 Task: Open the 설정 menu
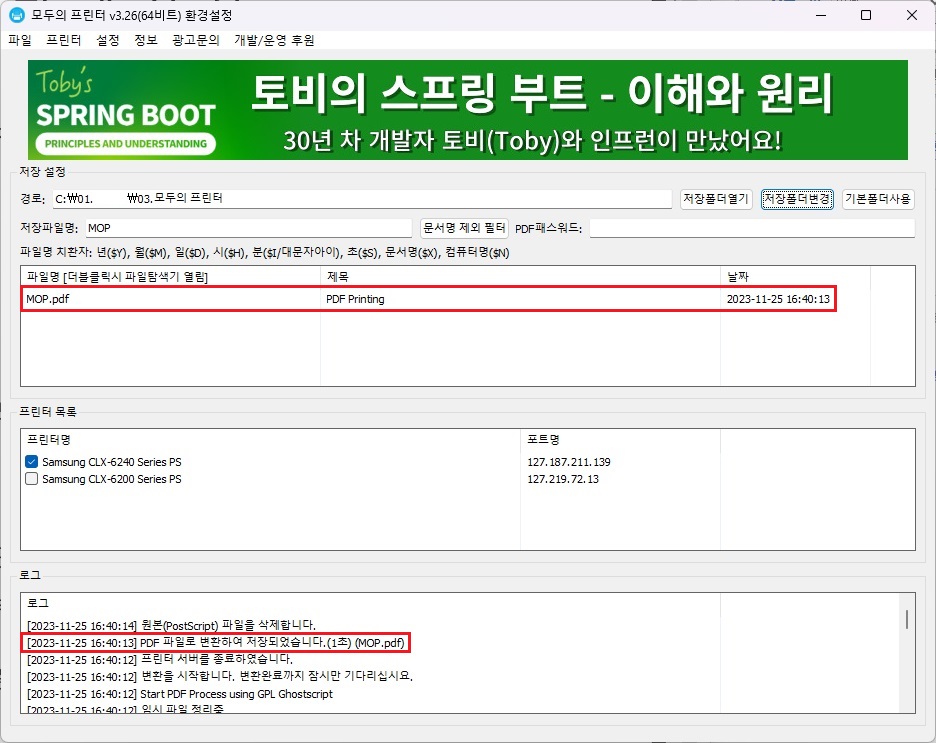pyautogui.click(x=107, y=41)
